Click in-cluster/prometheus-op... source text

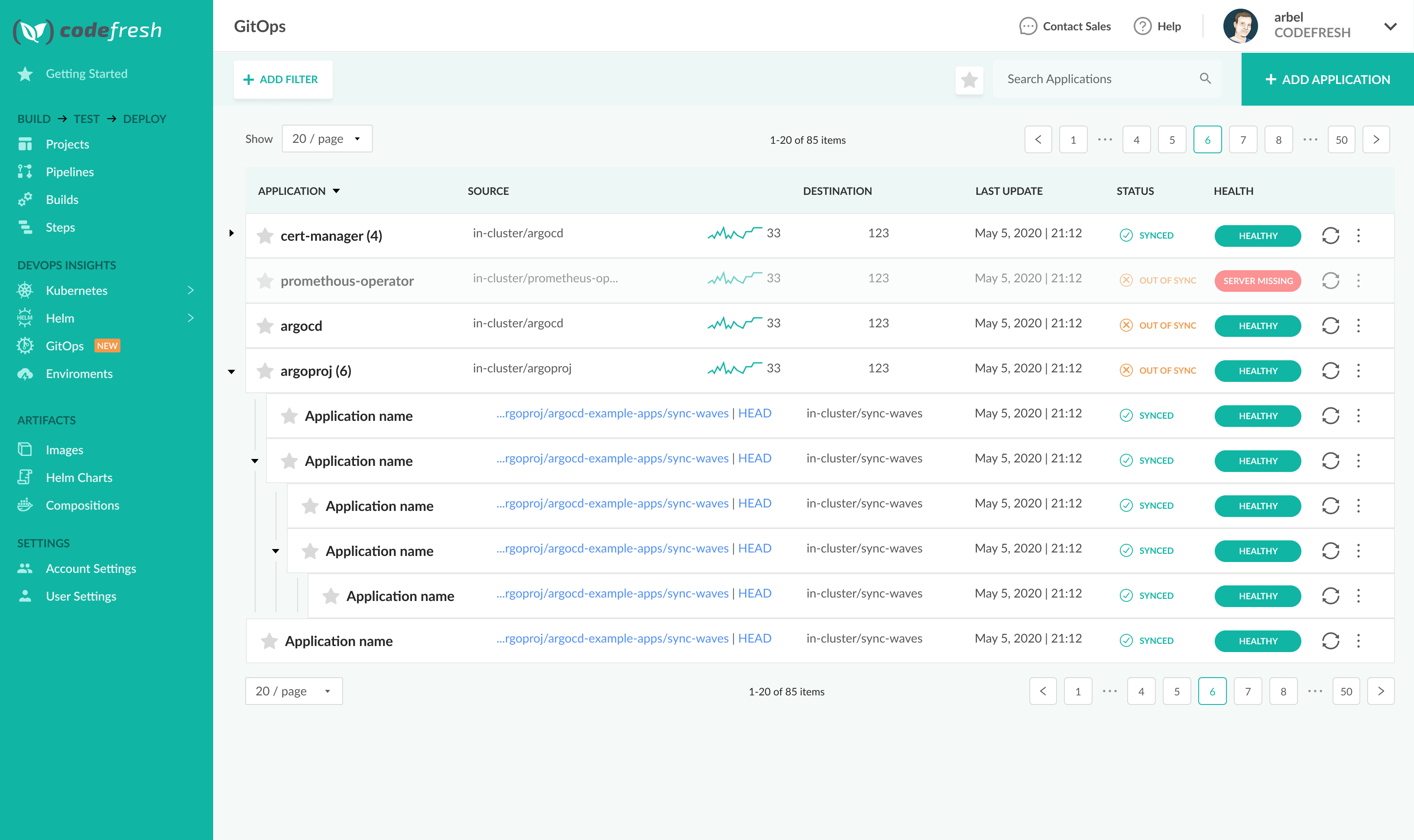tap(545, 278)
